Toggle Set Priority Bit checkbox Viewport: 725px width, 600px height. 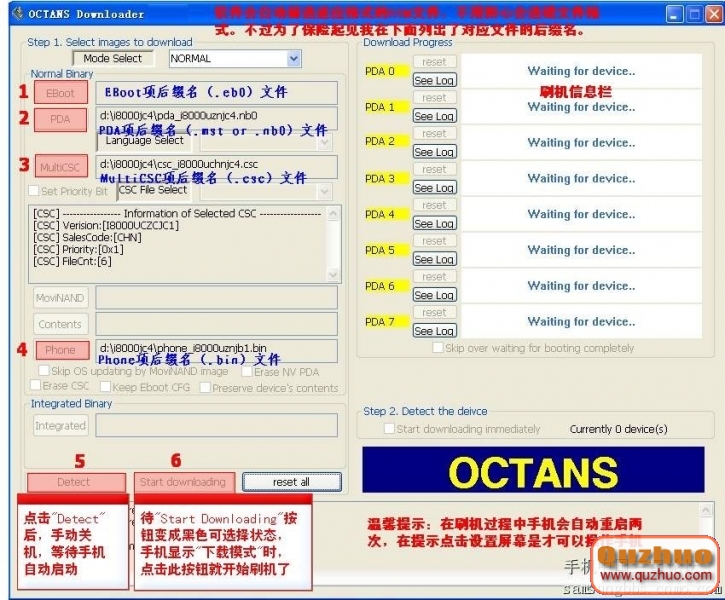coord(34,190)
